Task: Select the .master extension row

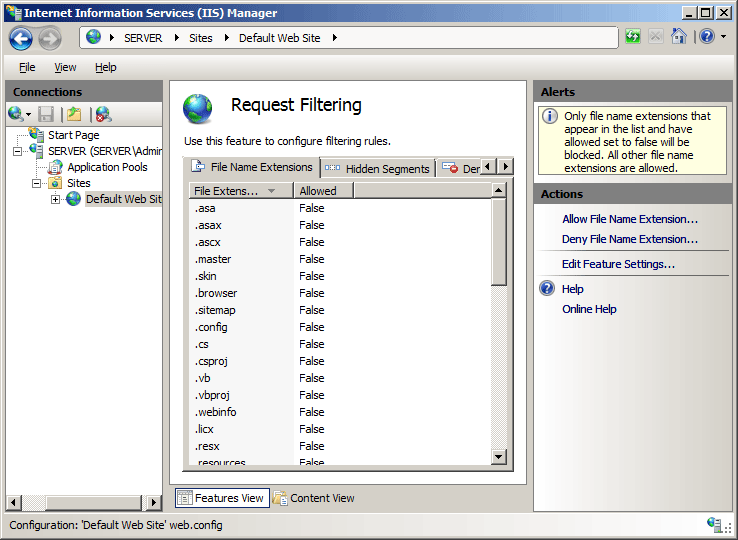Action: [340, 259]
